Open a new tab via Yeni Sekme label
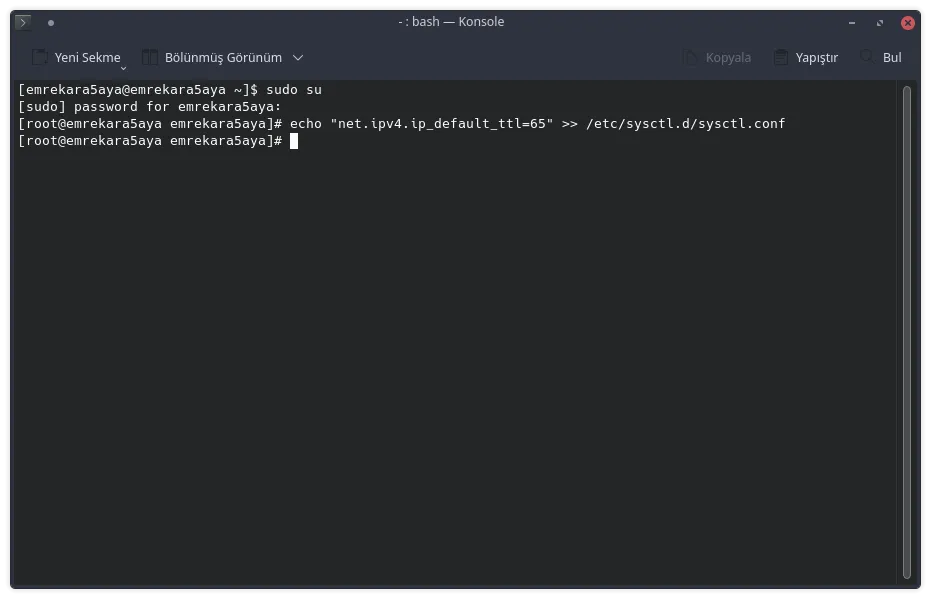The image size is (931, 599). point(87,58)
